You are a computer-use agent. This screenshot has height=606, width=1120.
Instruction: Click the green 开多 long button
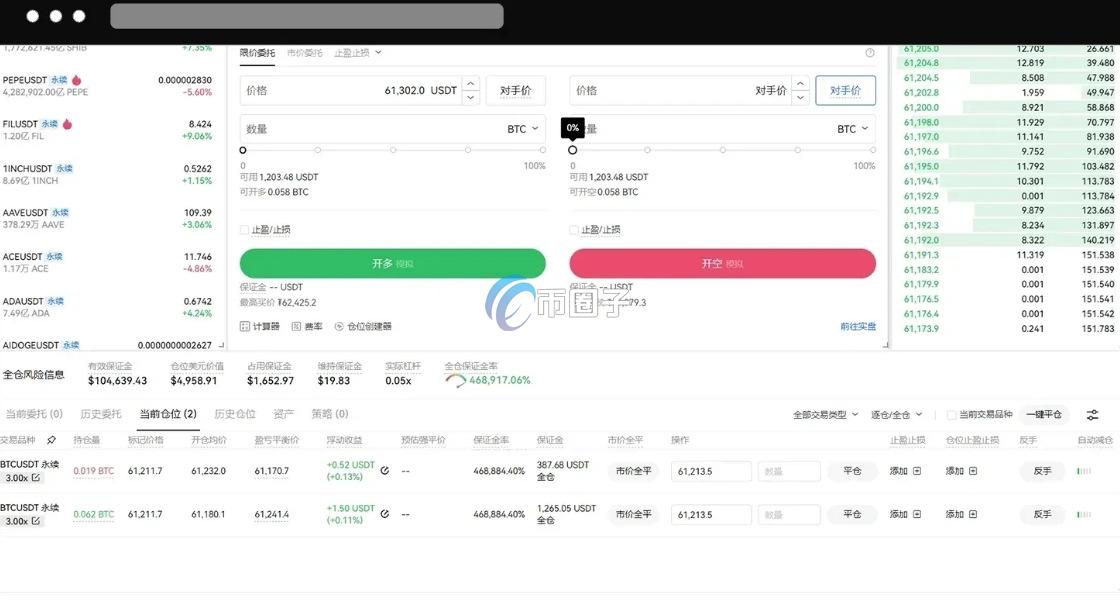[x=391, y=263]
